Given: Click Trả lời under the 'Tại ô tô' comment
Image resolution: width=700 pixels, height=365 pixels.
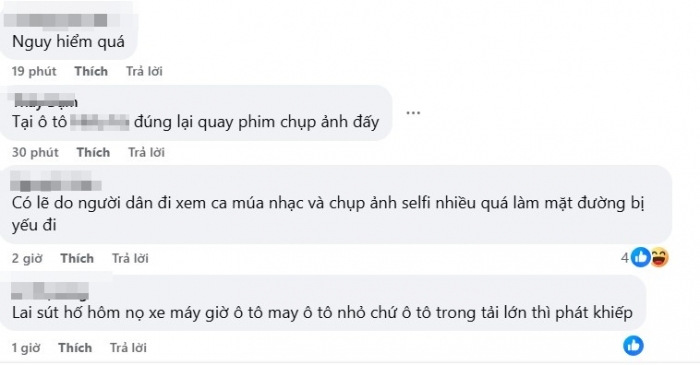Looking at the screenshot, I should click(146, 153).
